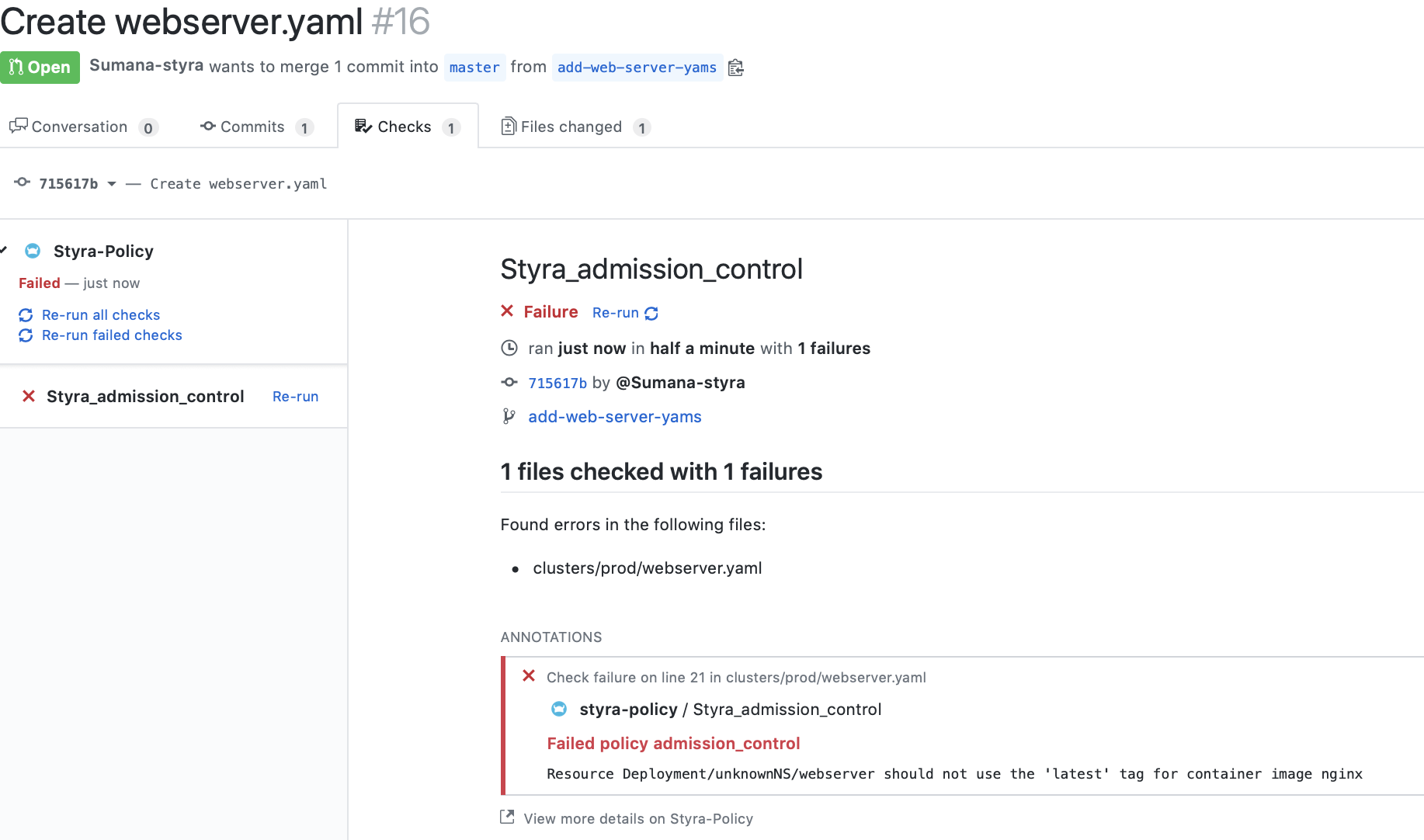Screen dimensions: 1424x840
Task: Open the master branch link
Action: (x=474, y=68)
